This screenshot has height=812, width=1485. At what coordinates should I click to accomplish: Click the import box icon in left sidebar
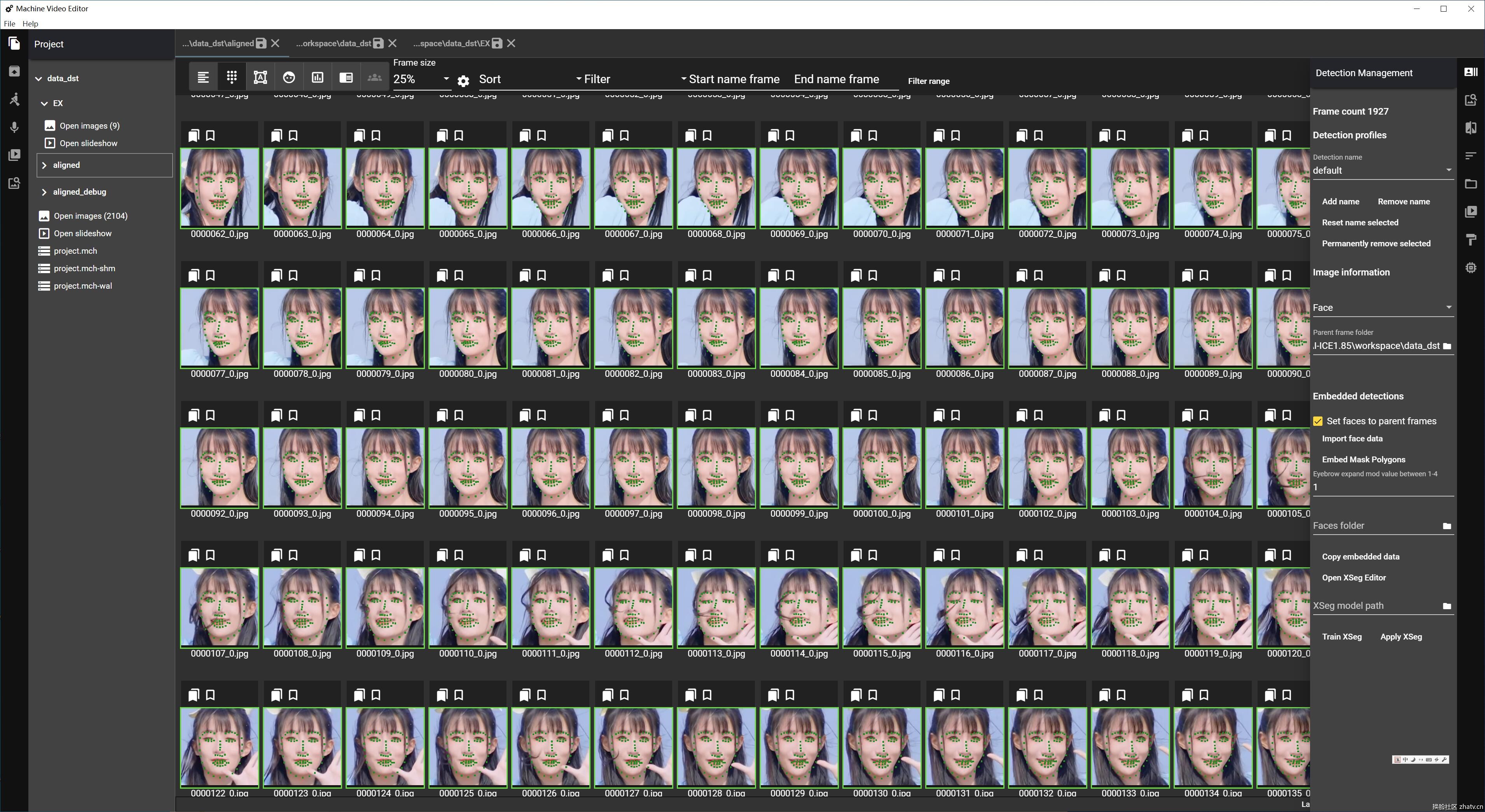(14, 71)
